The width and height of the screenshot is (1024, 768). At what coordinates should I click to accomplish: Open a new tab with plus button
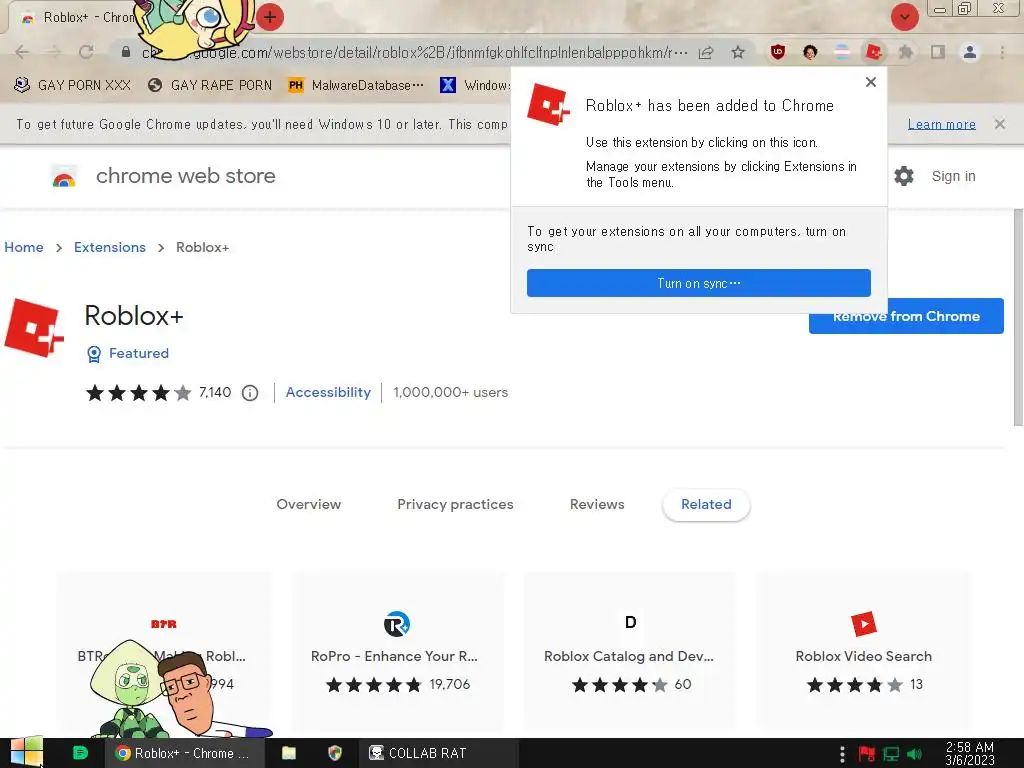click(x=270, y=17)
